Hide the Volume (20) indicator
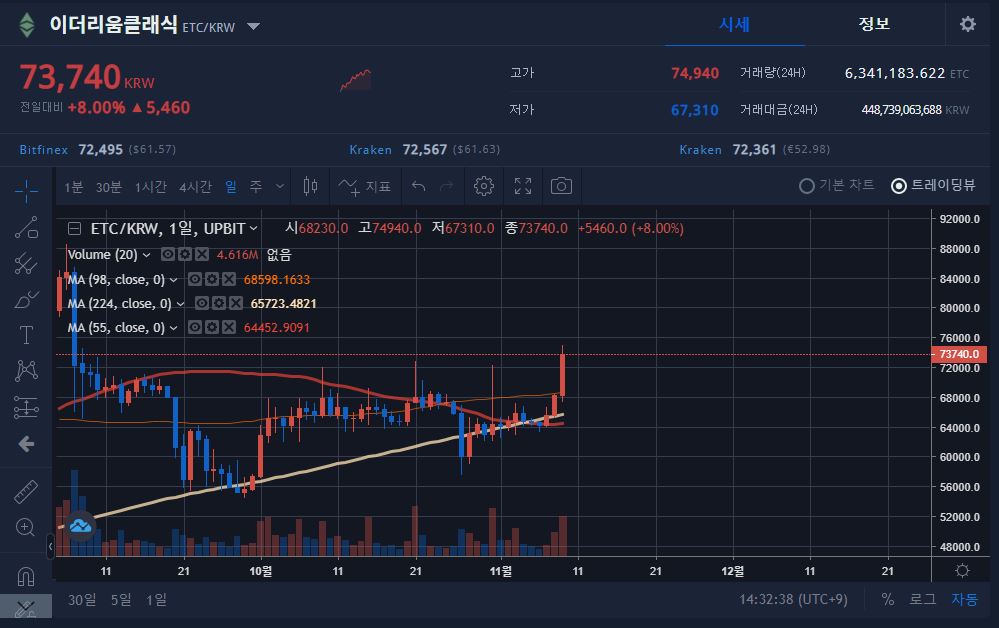Viewport: 999px width, 628px height. 168,255
